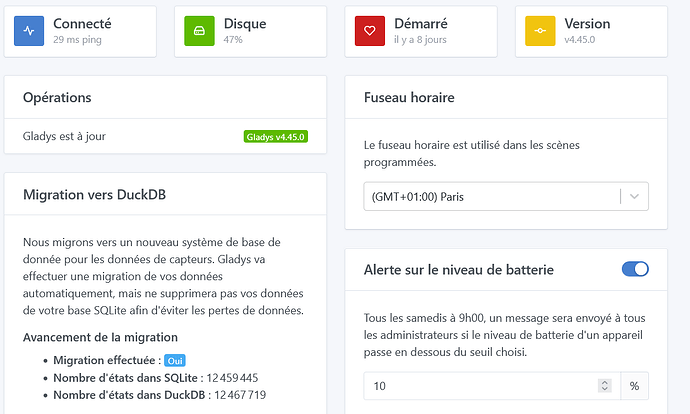Screen dimensions: 690x414
Task: Click the 'Fuseau horaire' card heading
Action: [x=409, y=97]
